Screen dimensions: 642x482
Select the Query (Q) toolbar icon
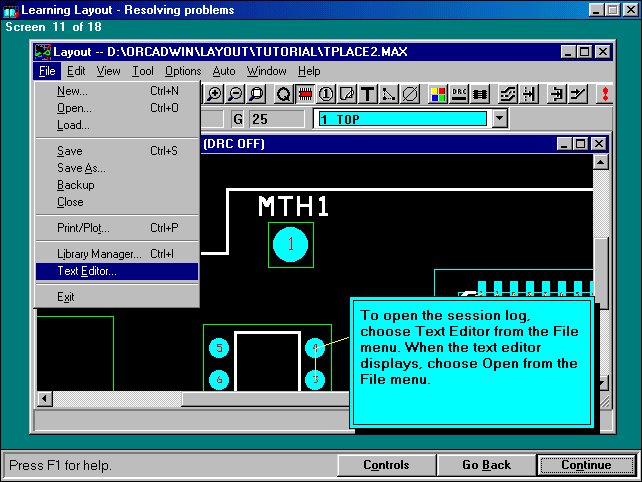coord(283,94)
